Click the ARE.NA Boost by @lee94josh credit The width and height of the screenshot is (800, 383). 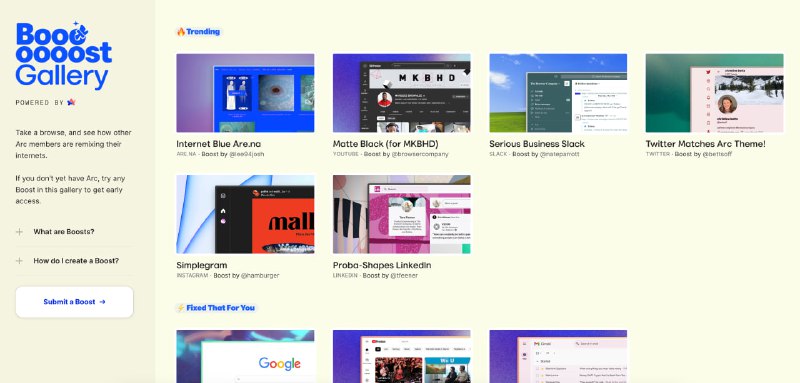220,154
